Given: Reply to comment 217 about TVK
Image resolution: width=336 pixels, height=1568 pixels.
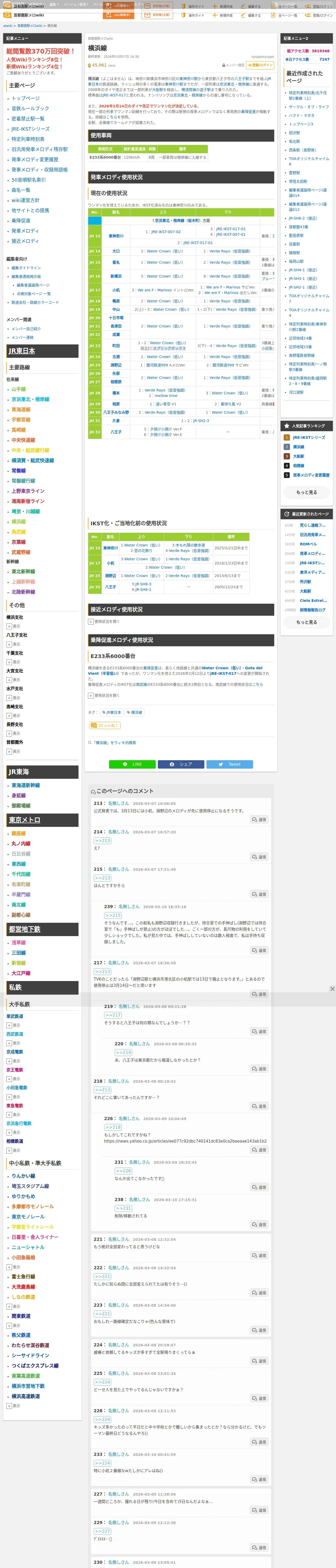Looking at the screenshot, I should pyautogui.click(x=259, y=994).
